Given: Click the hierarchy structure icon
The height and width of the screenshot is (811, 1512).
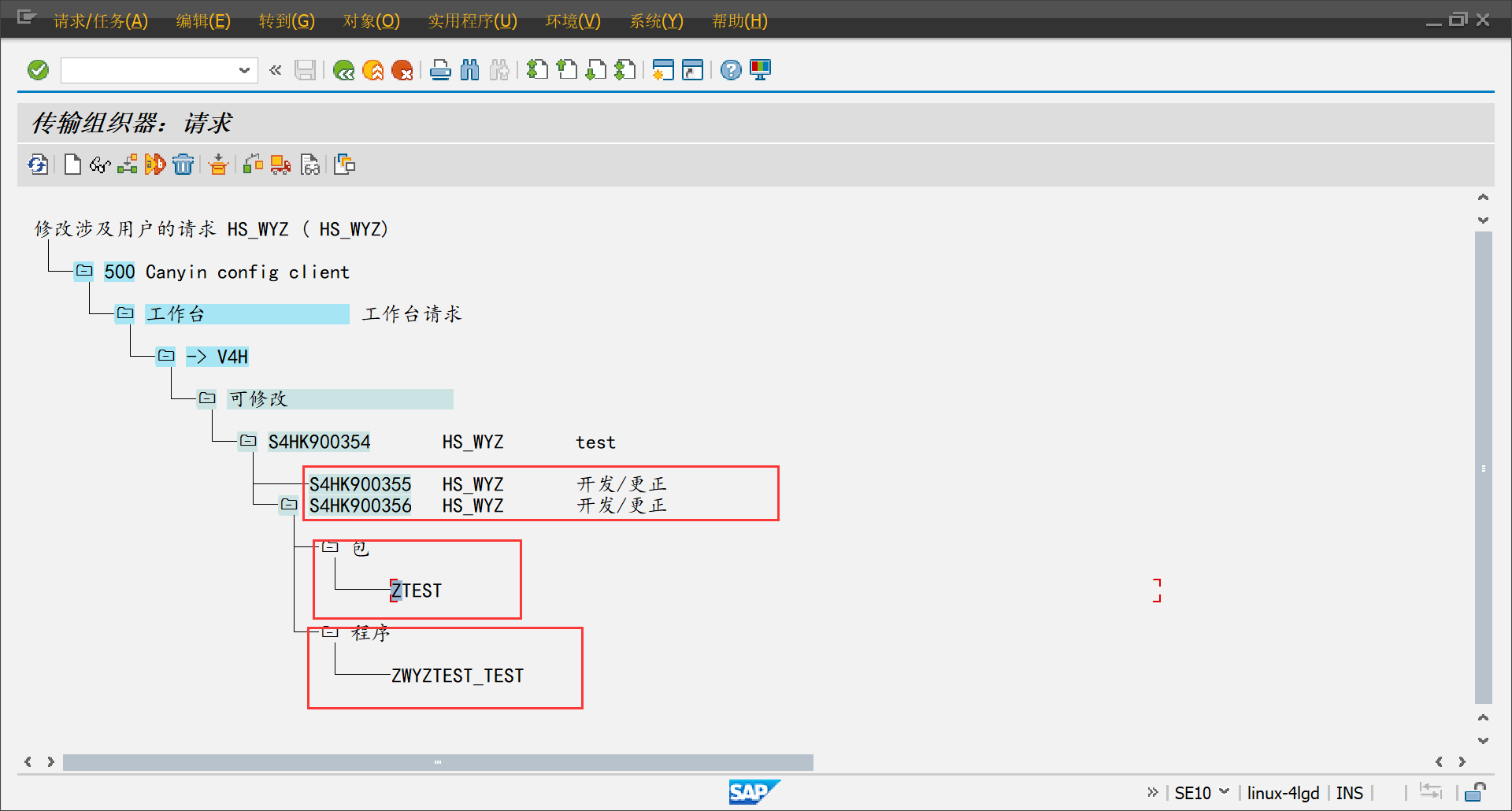Looking at the screenshot, I should pos(128,165).
